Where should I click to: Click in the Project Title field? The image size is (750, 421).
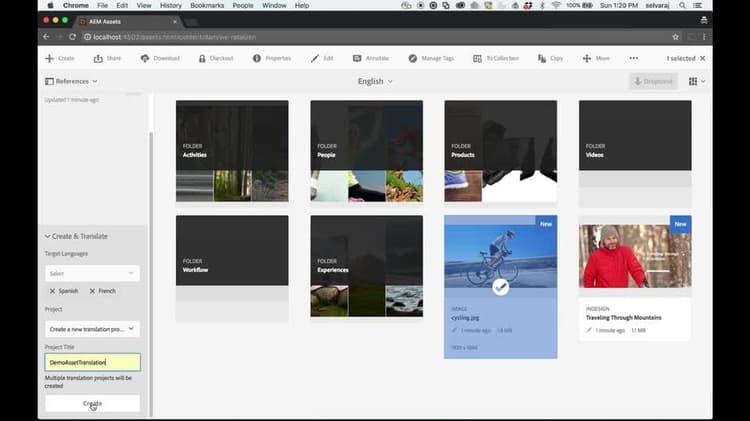tap(92, 362)
